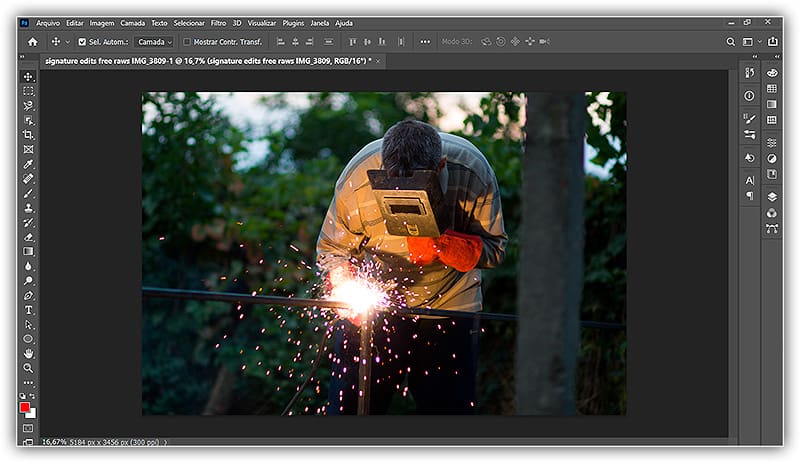800x463 pixels.
Task: Select the Pen tool
Action: tap(28, 296)
